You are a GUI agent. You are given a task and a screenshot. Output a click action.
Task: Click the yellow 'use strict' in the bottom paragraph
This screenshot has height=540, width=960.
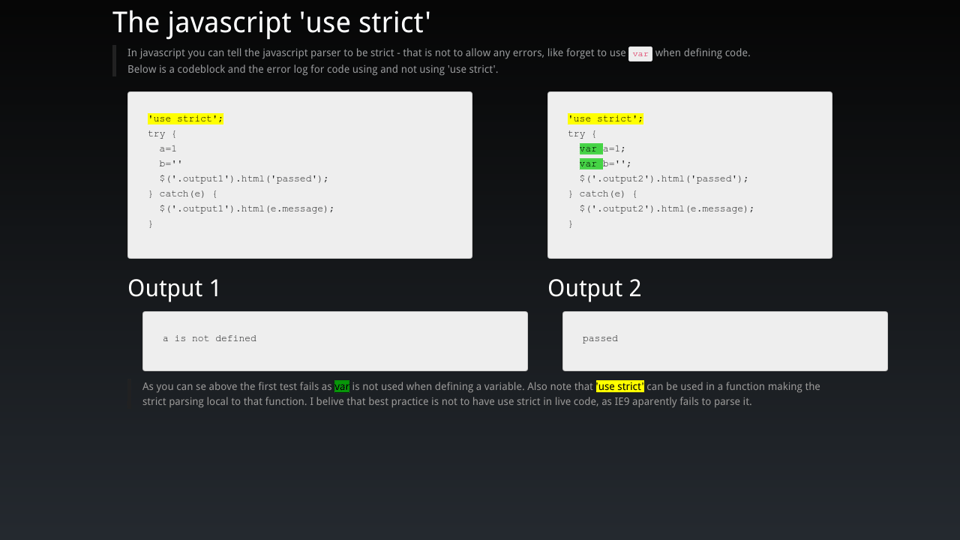pyautogui.click(x=620, y=387)
